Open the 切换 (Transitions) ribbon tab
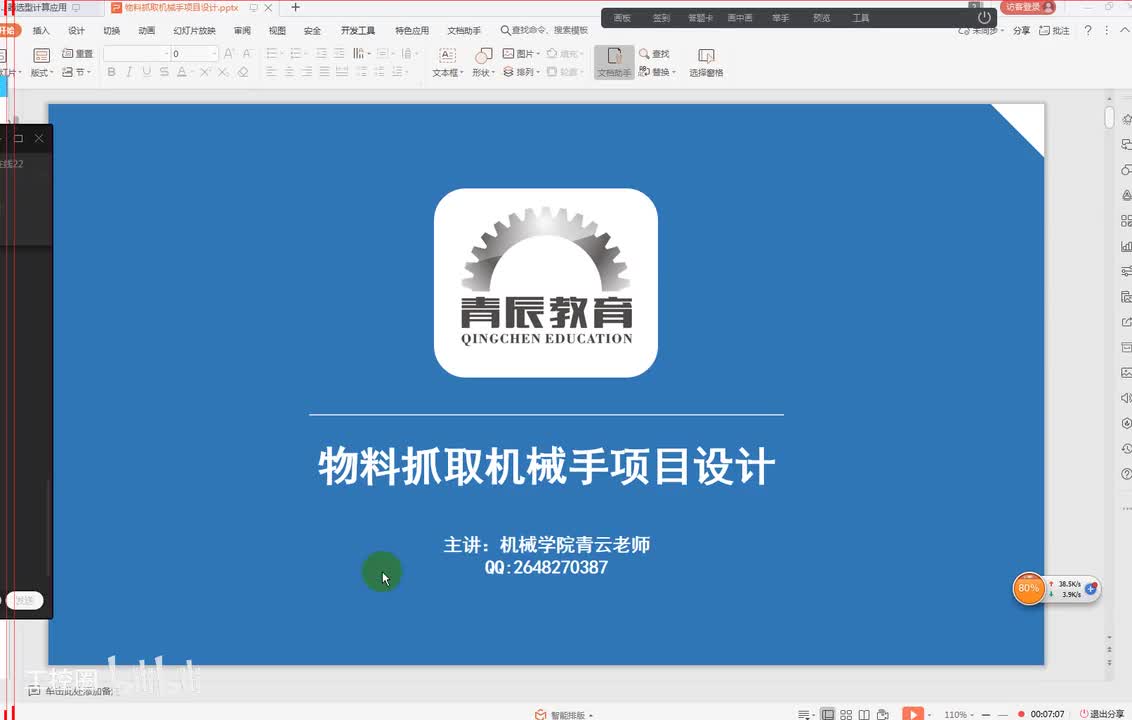This screenshot has width=1132, height=720. (x=111, y=30)
